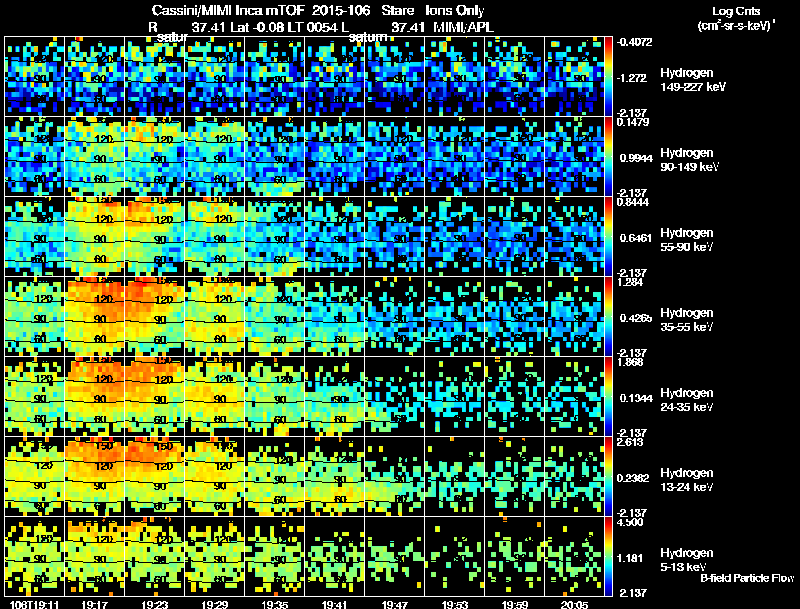Click the '(cm²-sr-s-keV)' units label
Screen dimensions: 800x609
point(735,26)
